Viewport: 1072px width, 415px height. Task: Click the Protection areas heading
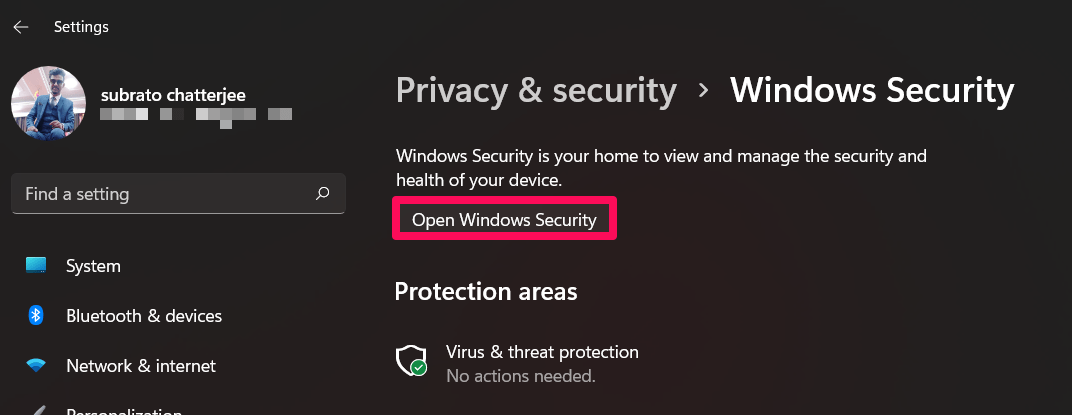coord(486,291)
